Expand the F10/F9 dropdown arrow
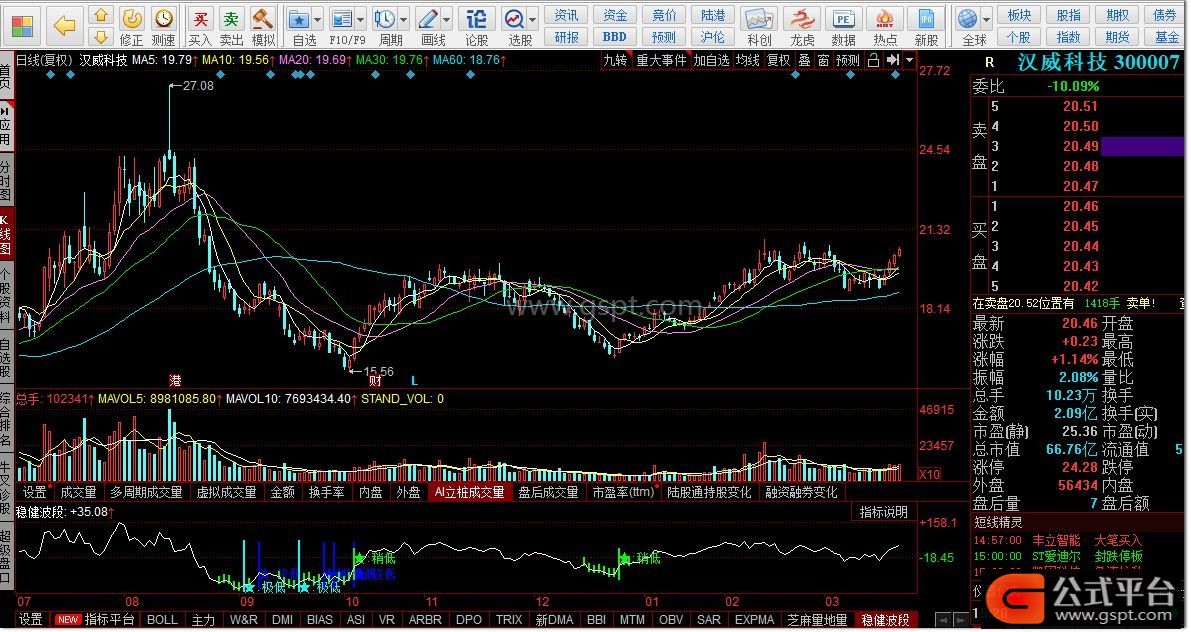Viewport: 1191px width, 632px height. click(x=361, y=19)
